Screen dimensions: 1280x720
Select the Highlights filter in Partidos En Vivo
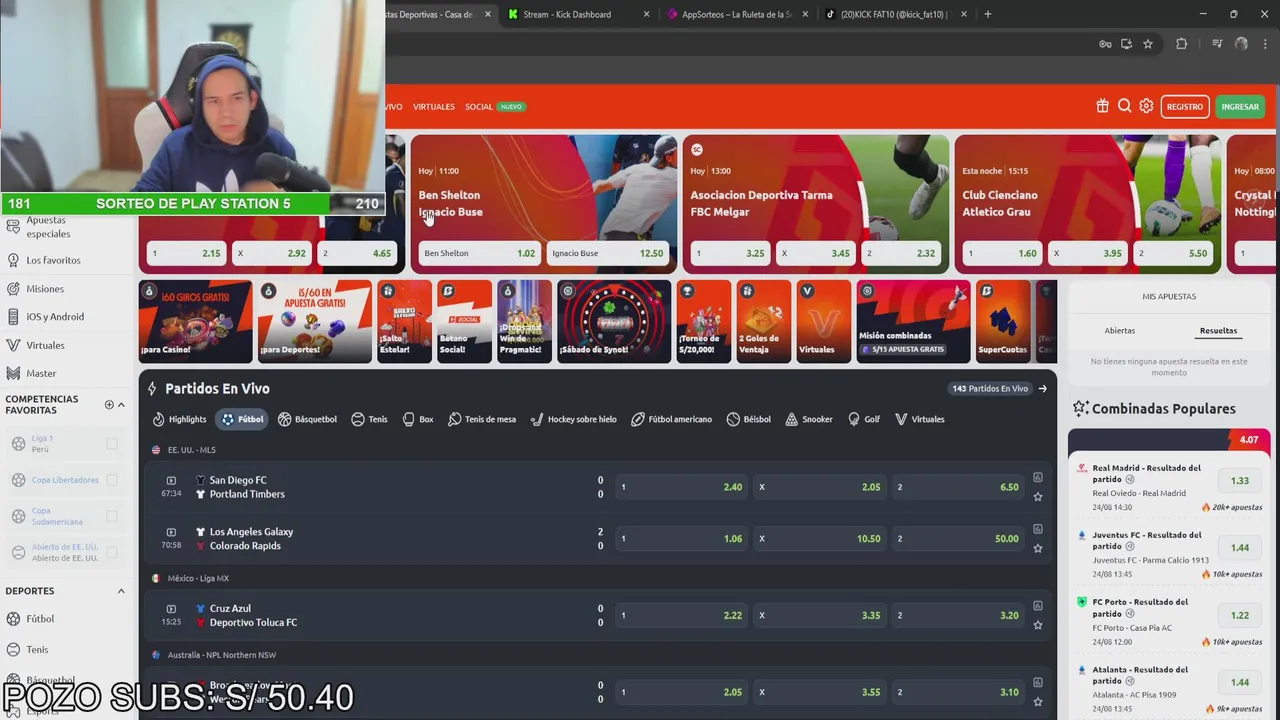coord(180,419)
